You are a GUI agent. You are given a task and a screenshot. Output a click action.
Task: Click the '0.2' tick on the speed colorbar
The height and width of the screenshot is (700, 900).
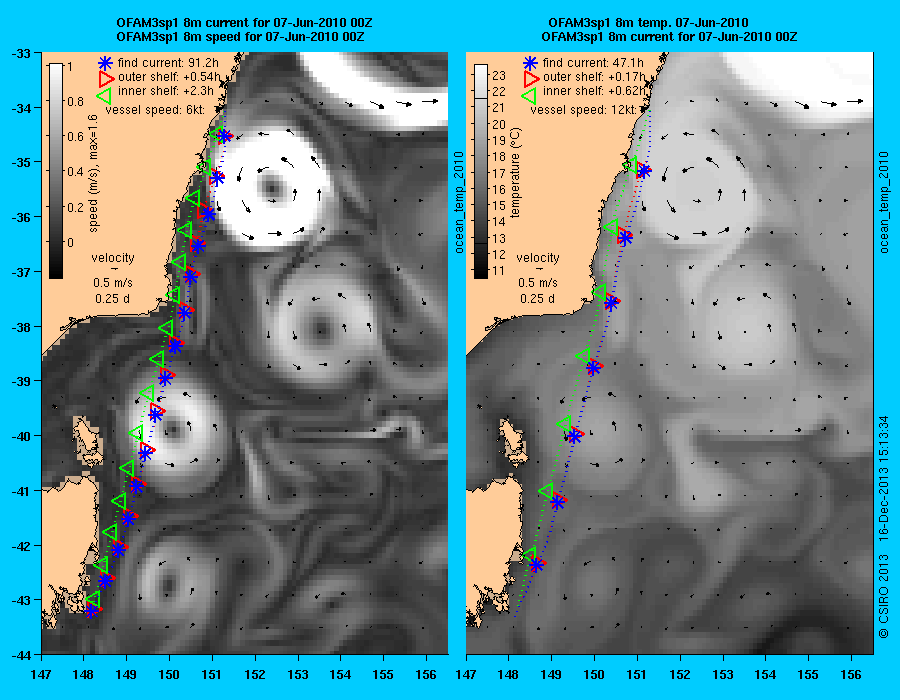click(x=76, y=207)
